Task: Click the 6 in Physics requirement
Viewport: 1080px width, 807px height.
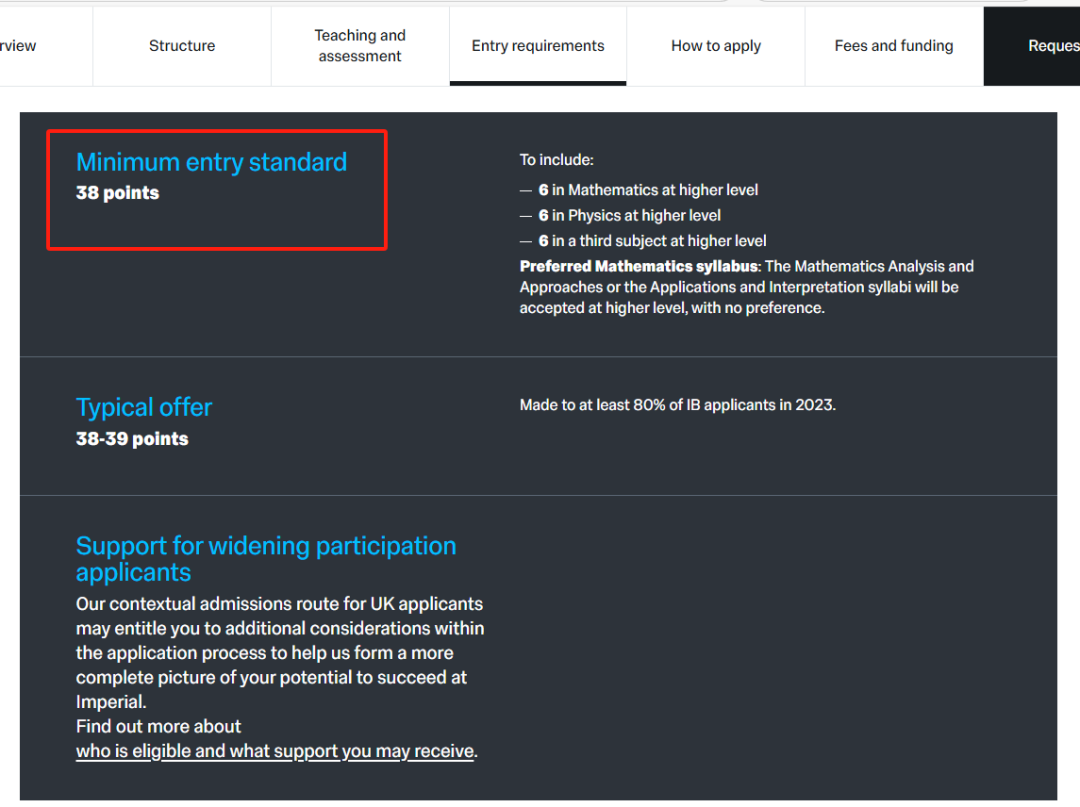Action: click(630, 216)
